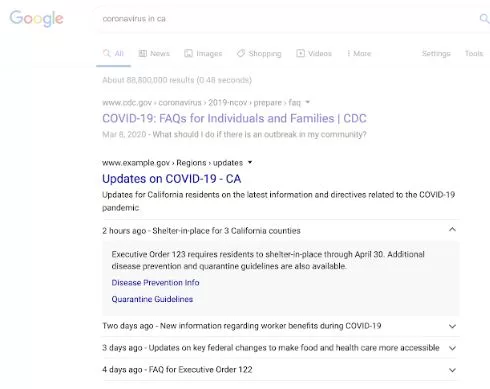Open Quarantine Guidelines link
Viewport: 490px width, 389px height.
click(152, 299)
